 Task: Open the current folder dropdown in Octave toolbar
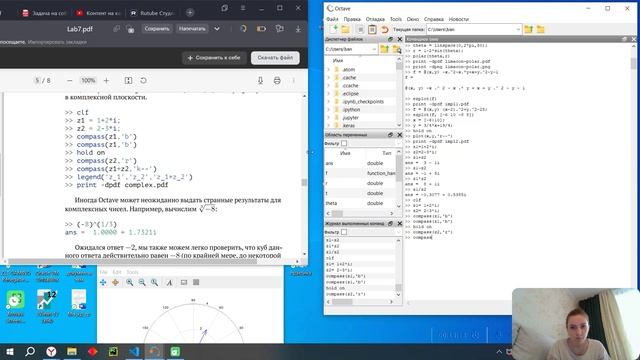click(518, 29)
